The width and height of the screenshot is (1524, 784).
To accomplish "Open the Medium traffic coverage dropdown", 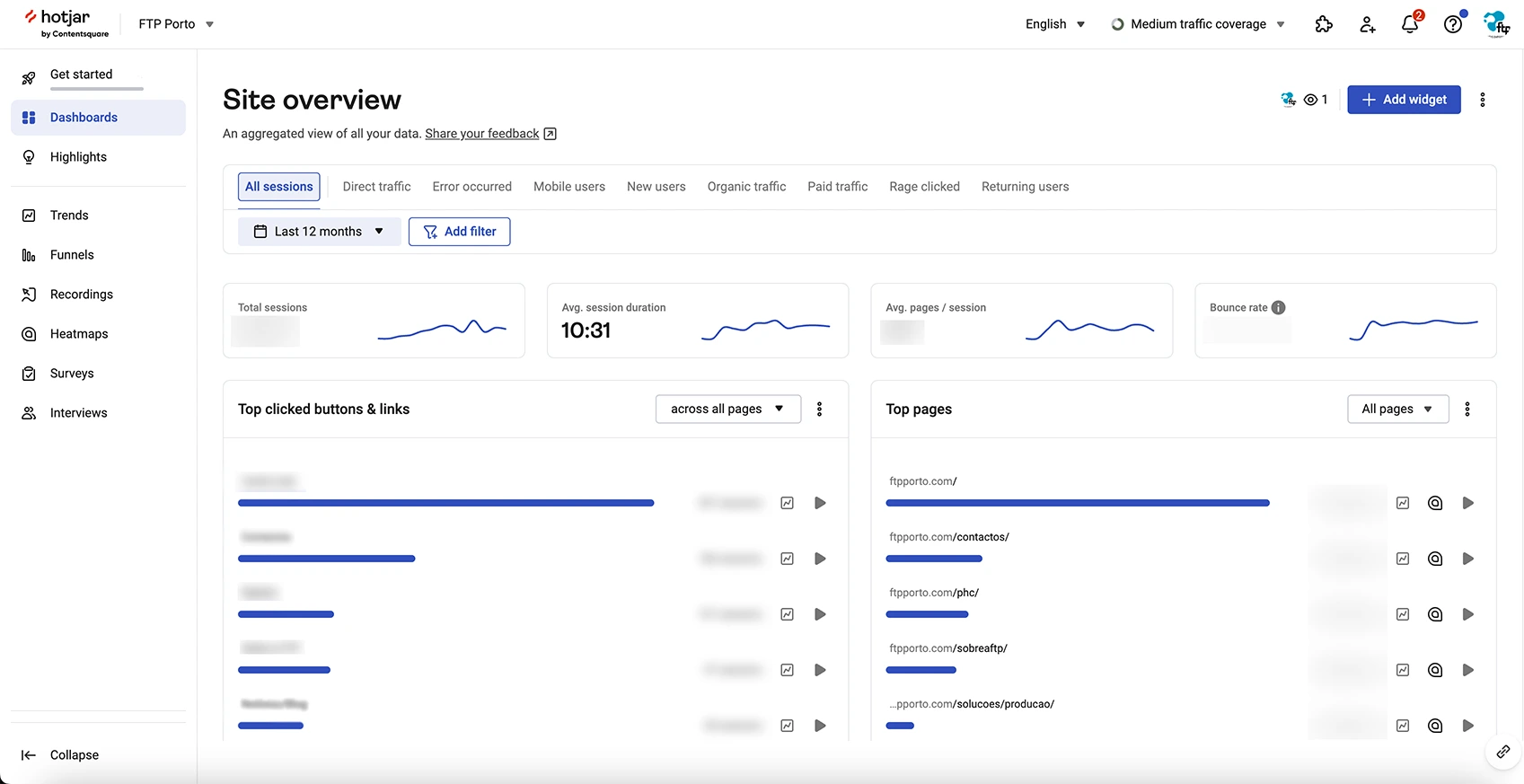I will point(1198,24).
